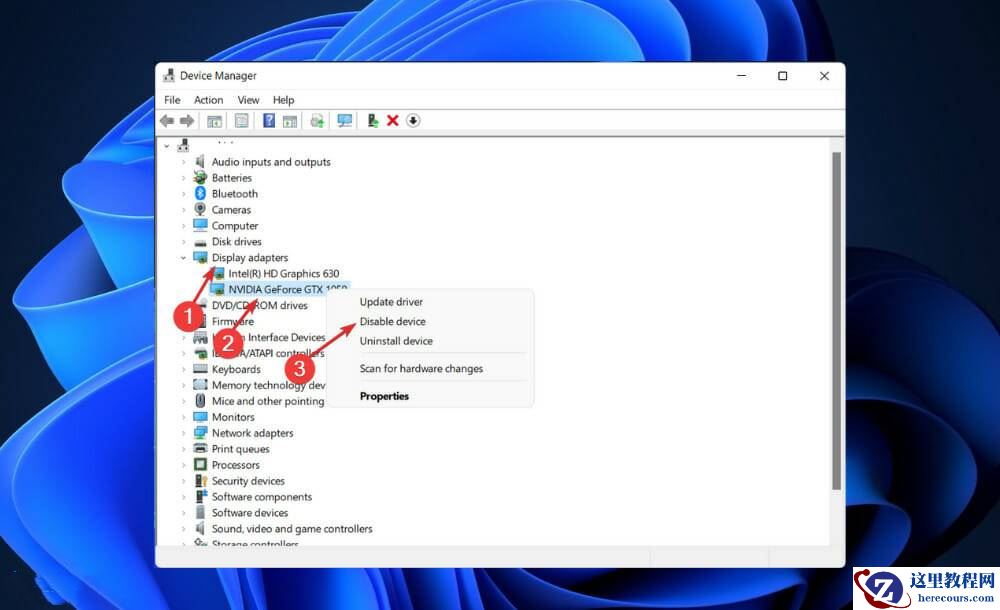Expand the Batteries category
Viewport: 1000px width, 610px height.
(x=184, y=177)
